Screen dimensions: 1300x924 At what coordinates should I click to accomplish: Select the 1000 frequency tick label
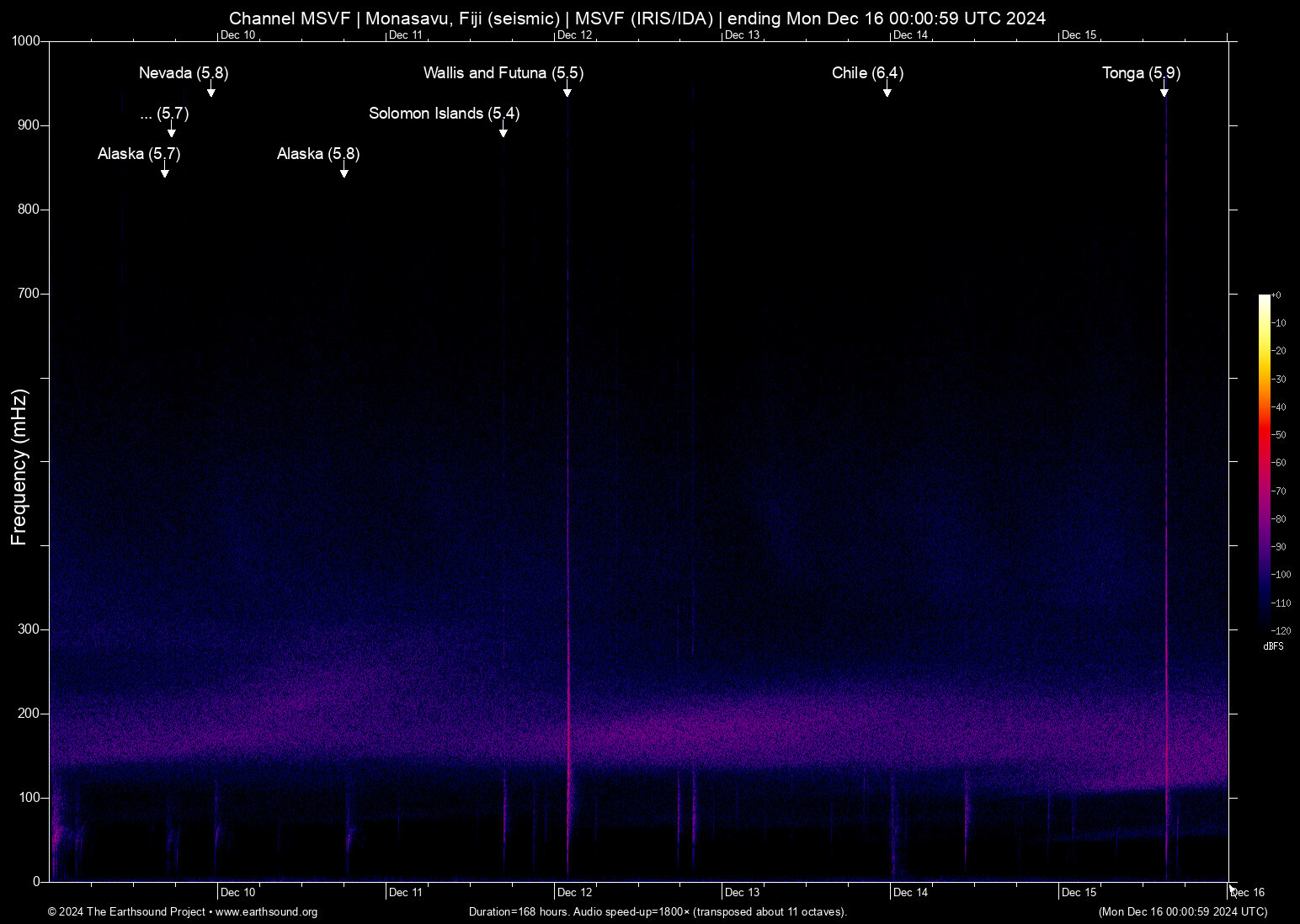[26, 40]
